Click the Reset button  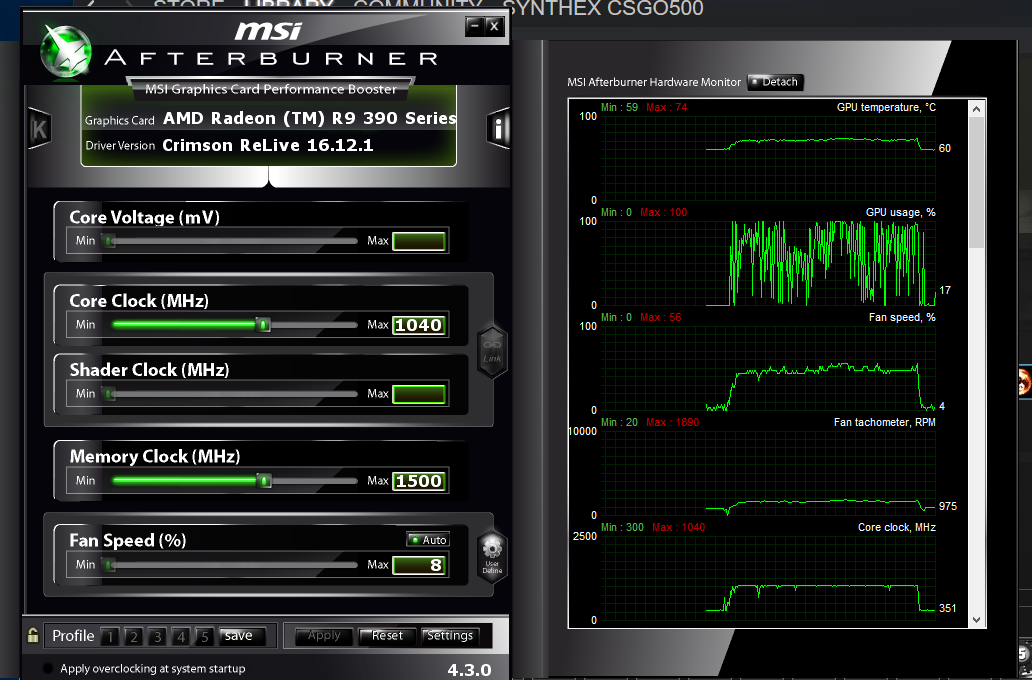tap(386, 636)
